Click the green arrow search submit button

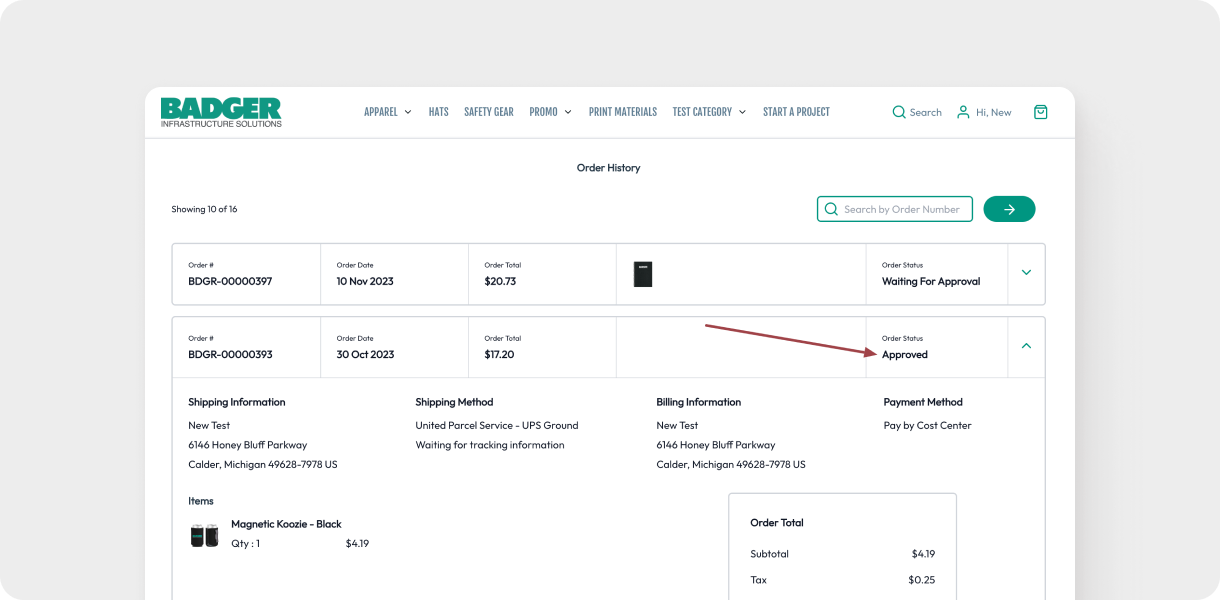click(x=1009, y=209)
